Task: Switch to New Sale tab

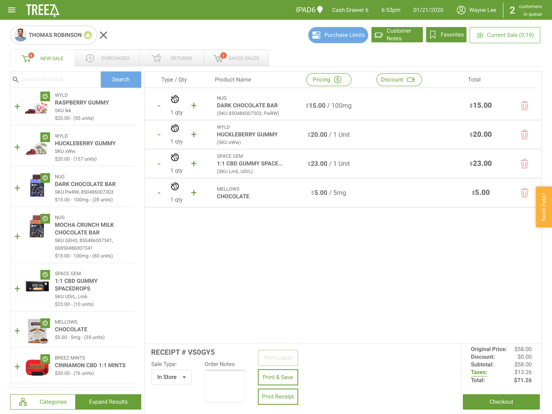Action: coord(43,58)
